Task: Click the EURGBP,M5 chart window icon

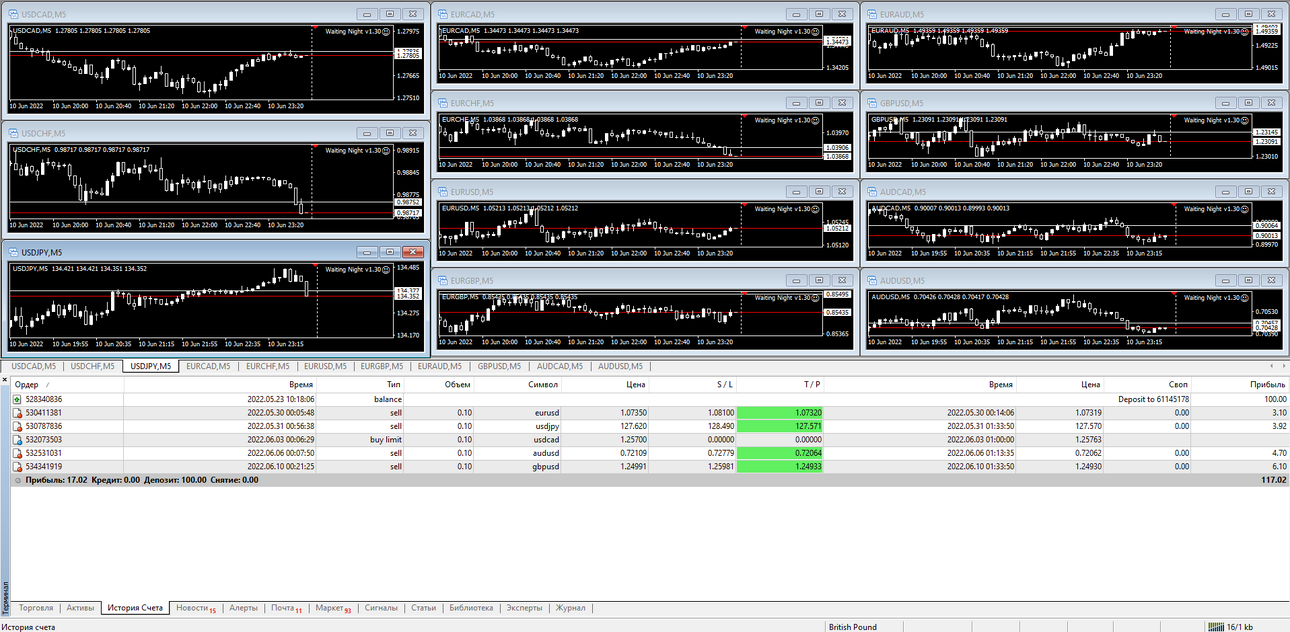Action: click(x=443, y=280)
